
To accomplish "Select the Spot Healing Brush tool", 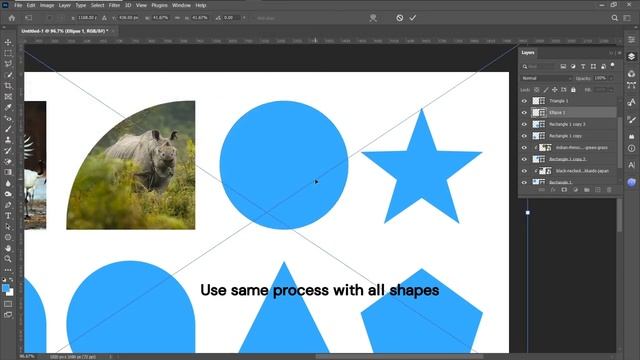I will [8, 118].
